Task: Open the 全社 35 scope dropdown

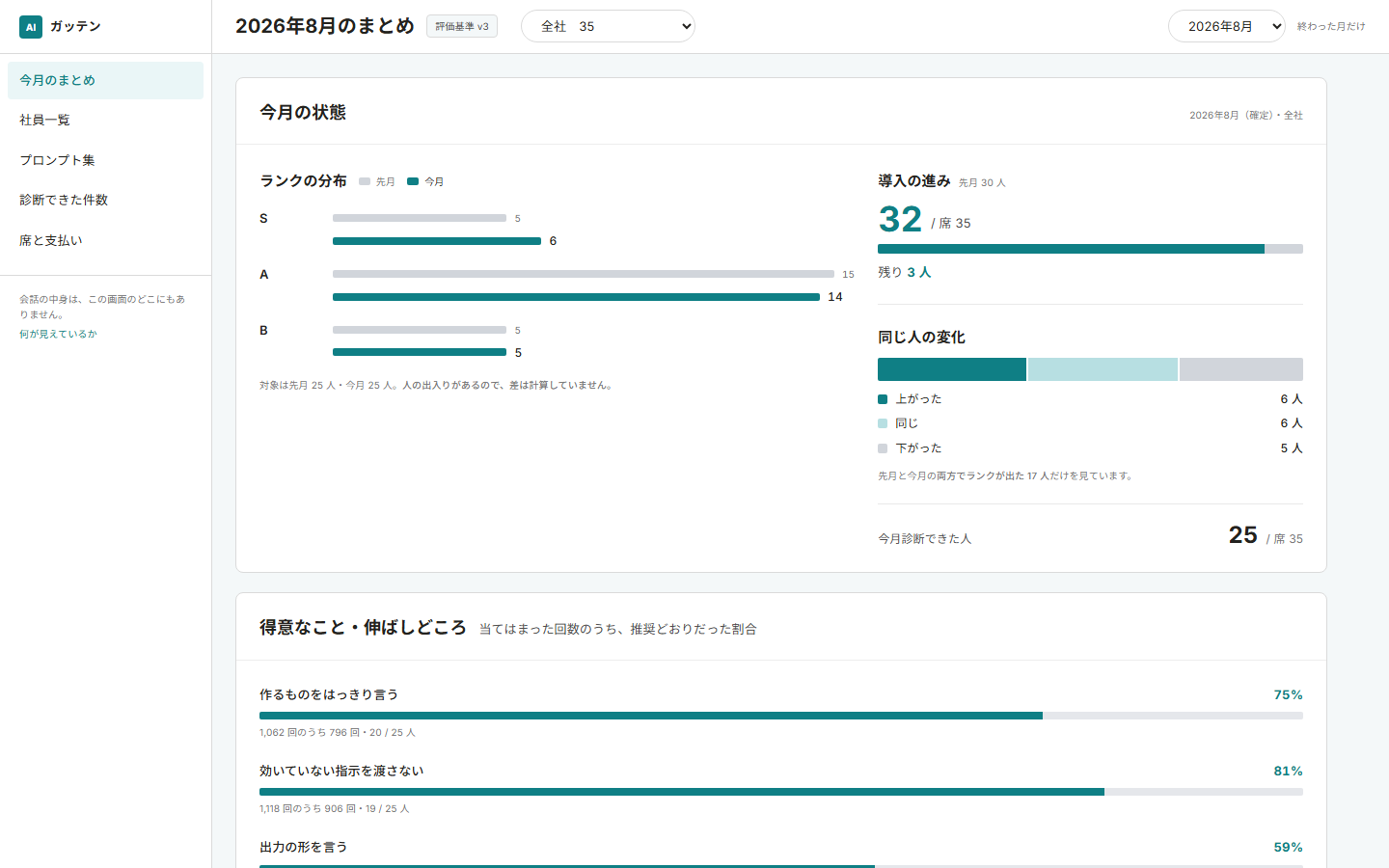Action: [608, 26]
